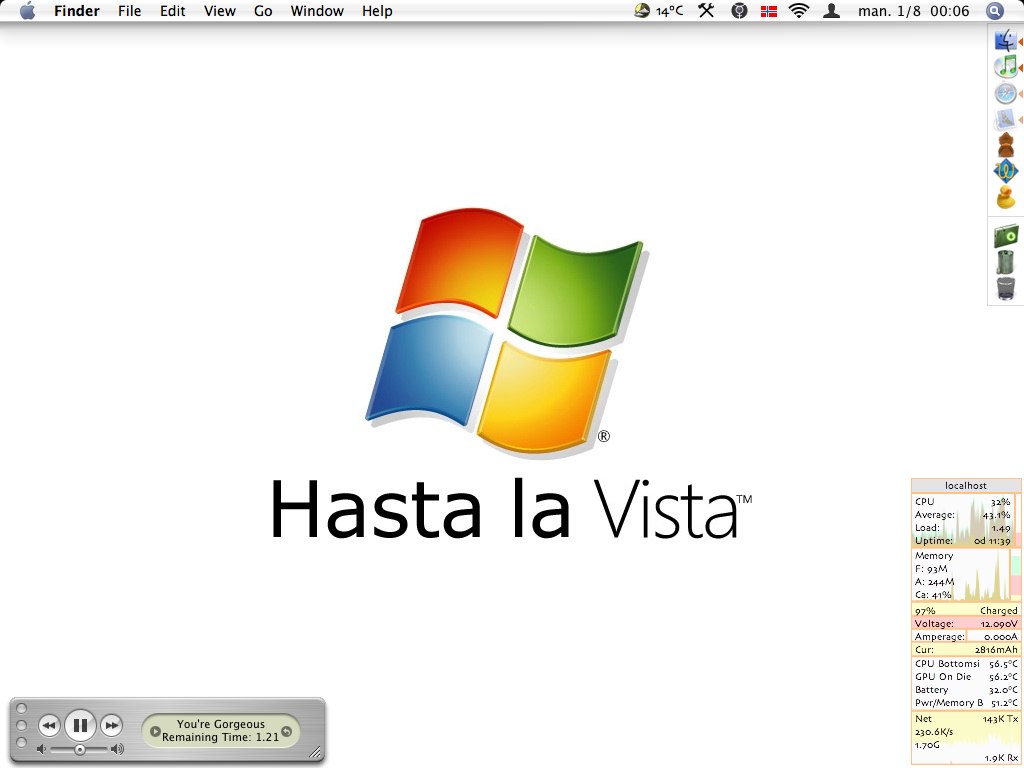Screen dimensions: 1024x768
Task: Click the iTunes mini player resize grip
Action: (315, 752)
